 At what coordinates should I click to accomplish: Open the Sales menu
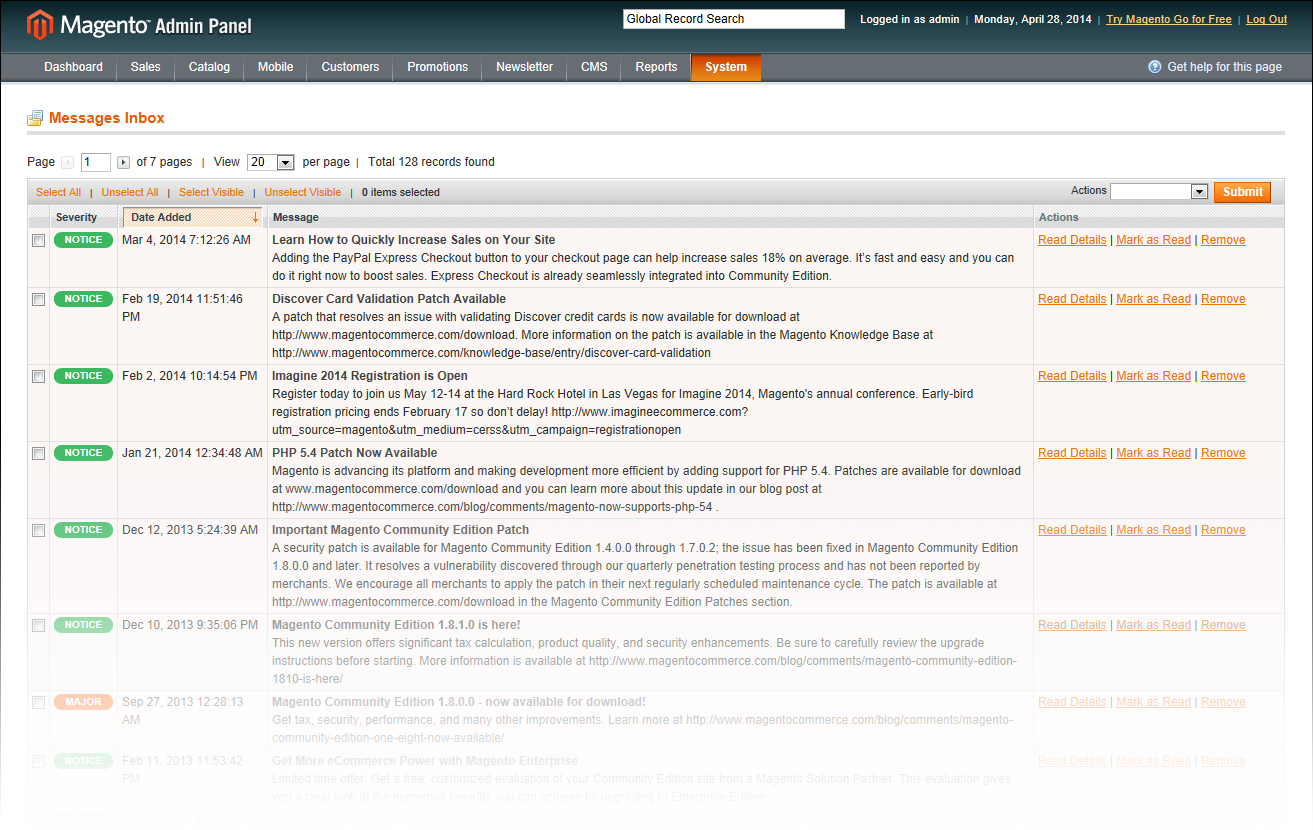[145, 67]
